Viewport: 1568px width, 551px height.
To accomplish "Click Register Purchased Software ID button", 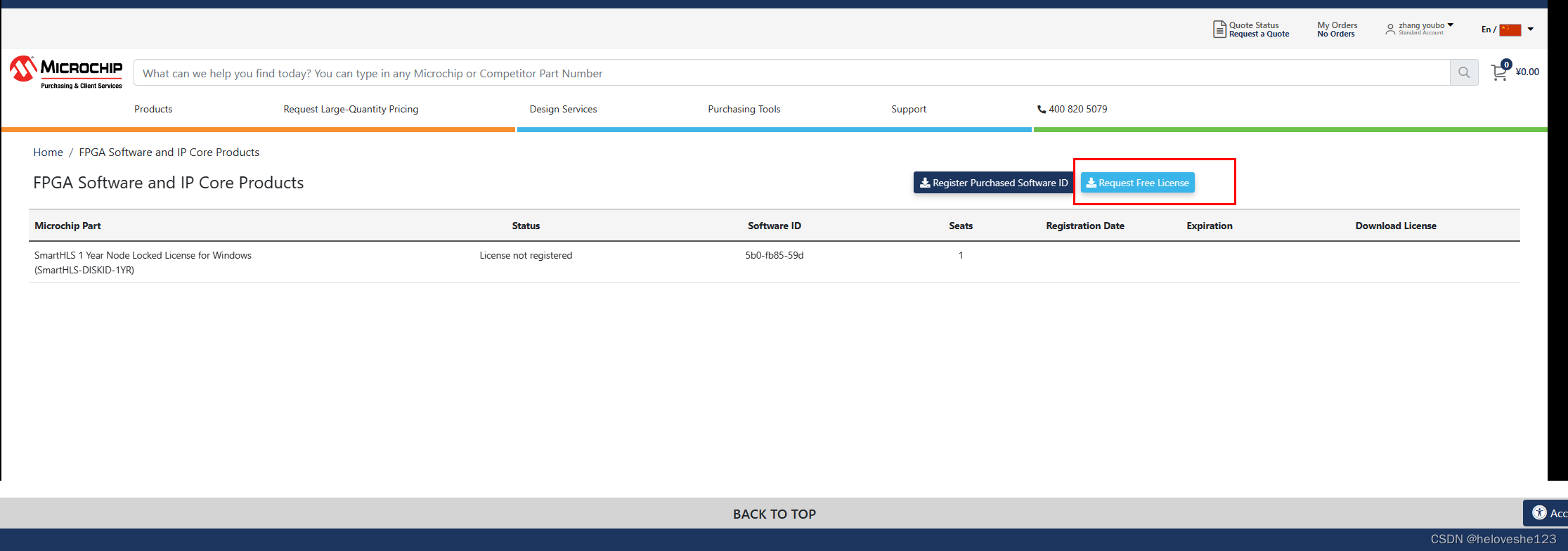I will click(x=994, y=183).
